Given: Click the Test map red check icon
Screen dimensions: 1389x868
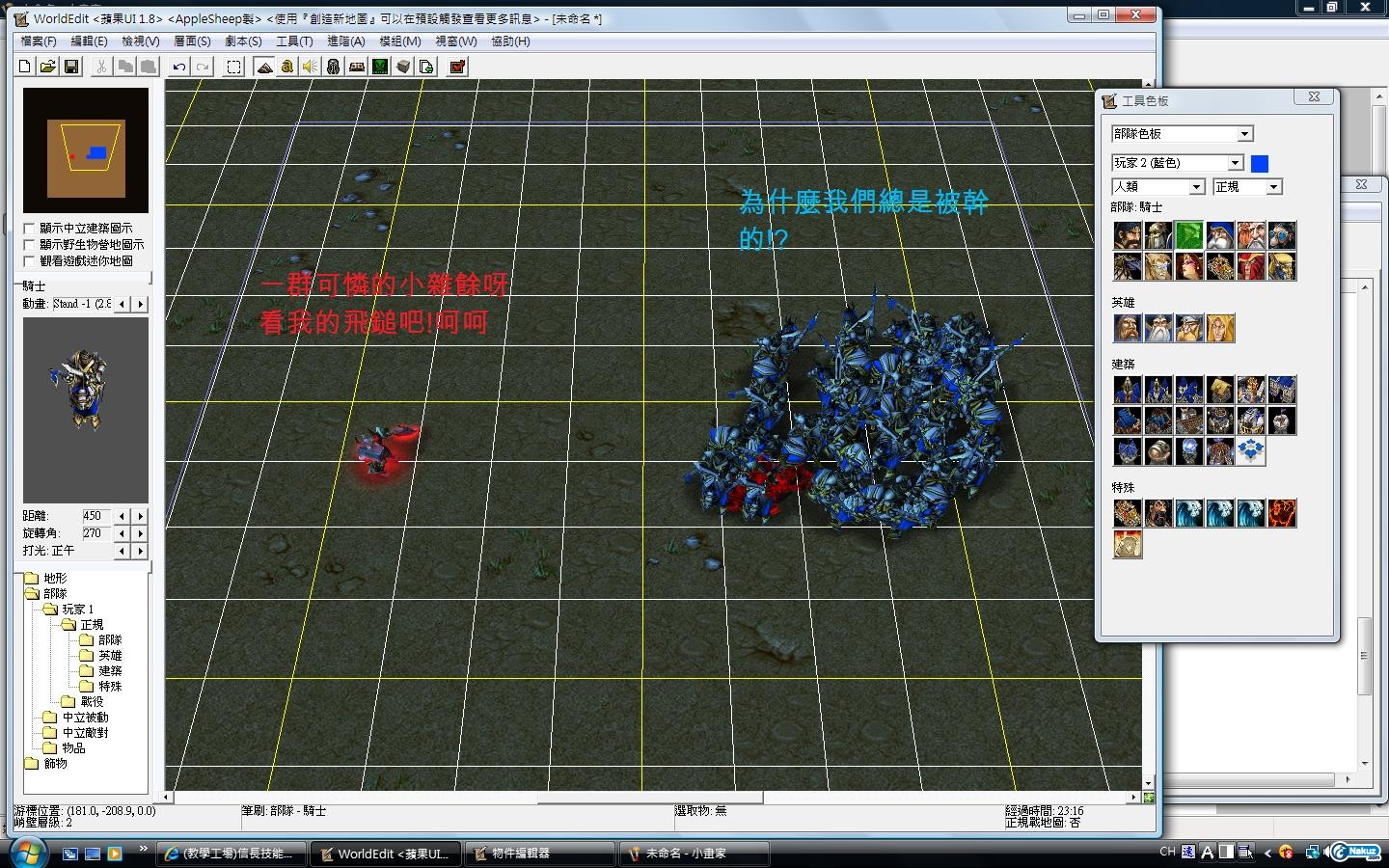Looking at the screenshot, I should [457, 67].
